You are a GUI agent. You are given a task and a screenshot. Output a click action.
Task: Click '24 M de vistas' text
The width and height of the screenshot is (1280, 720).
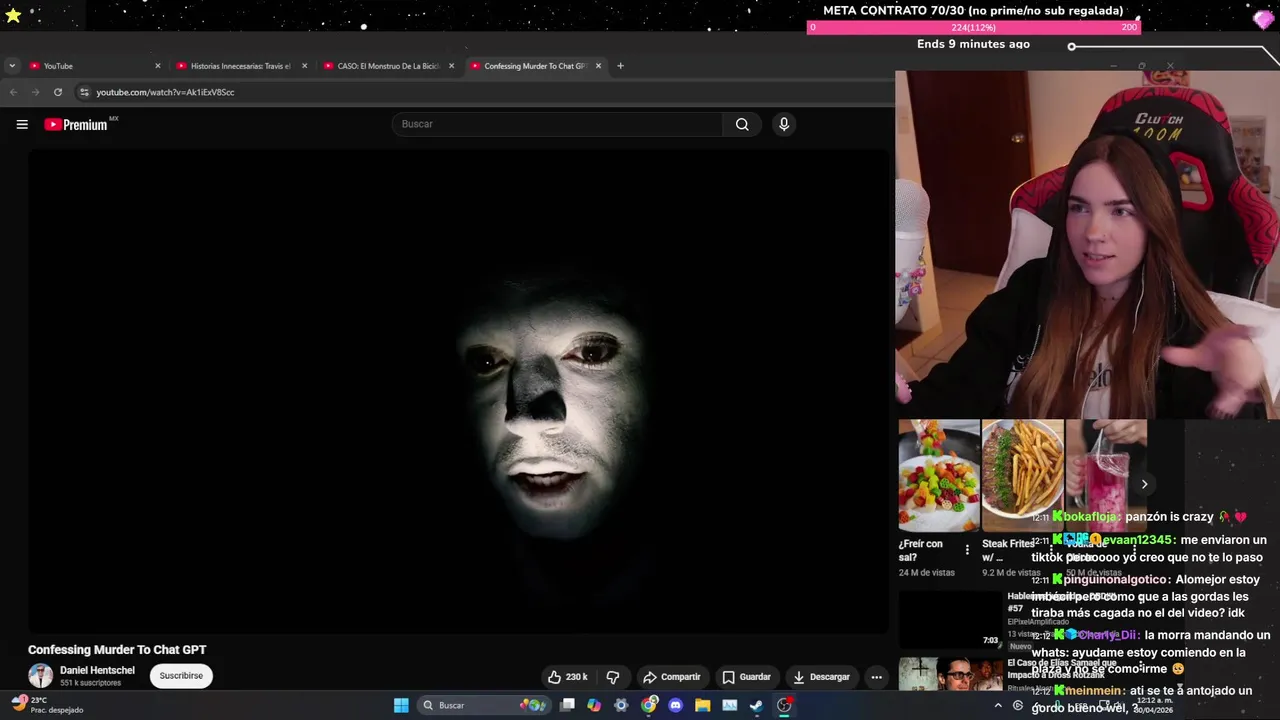(x=926, y=573)
